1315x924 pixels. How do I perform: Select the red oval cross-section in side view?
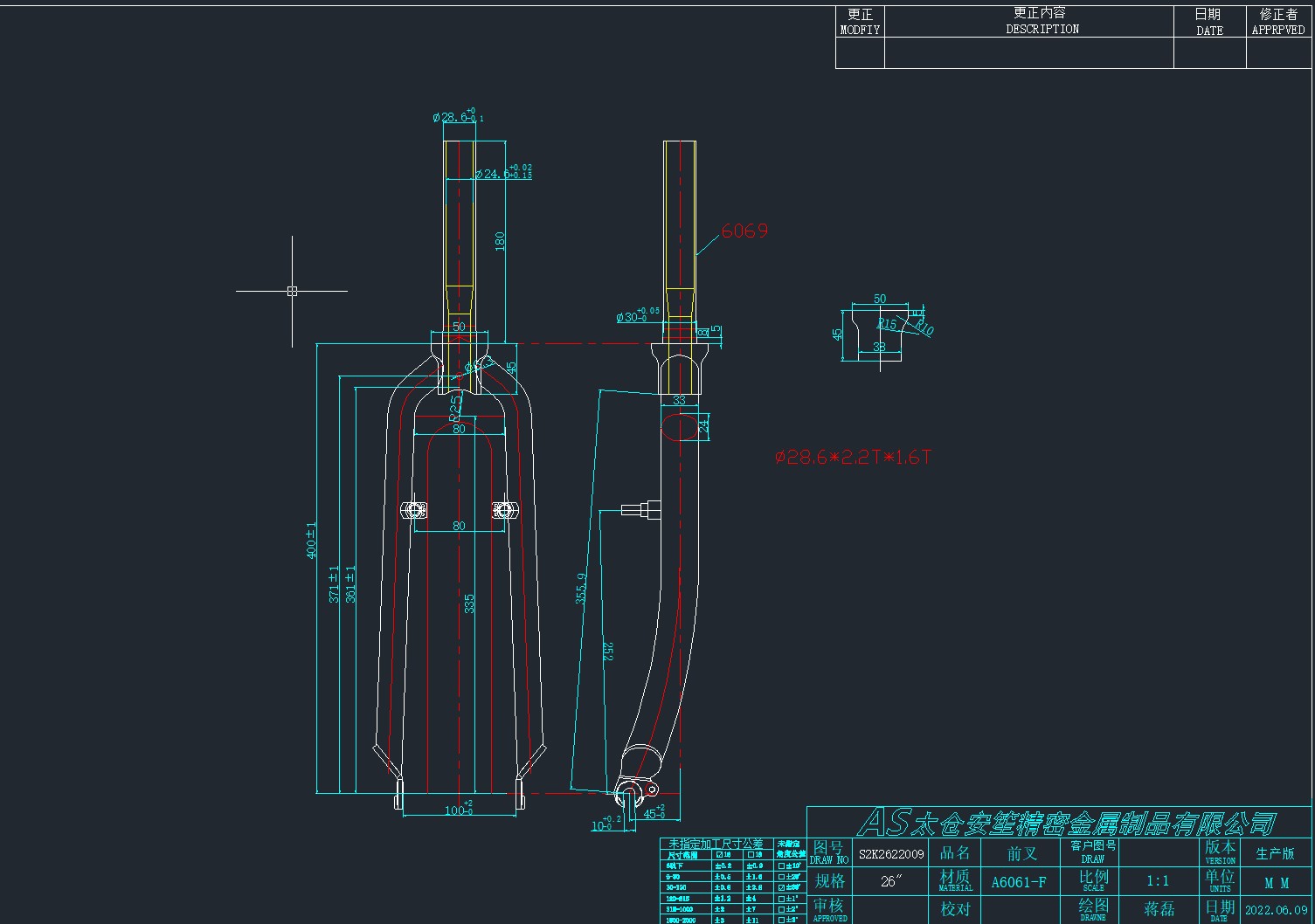[x=679, y=427]
